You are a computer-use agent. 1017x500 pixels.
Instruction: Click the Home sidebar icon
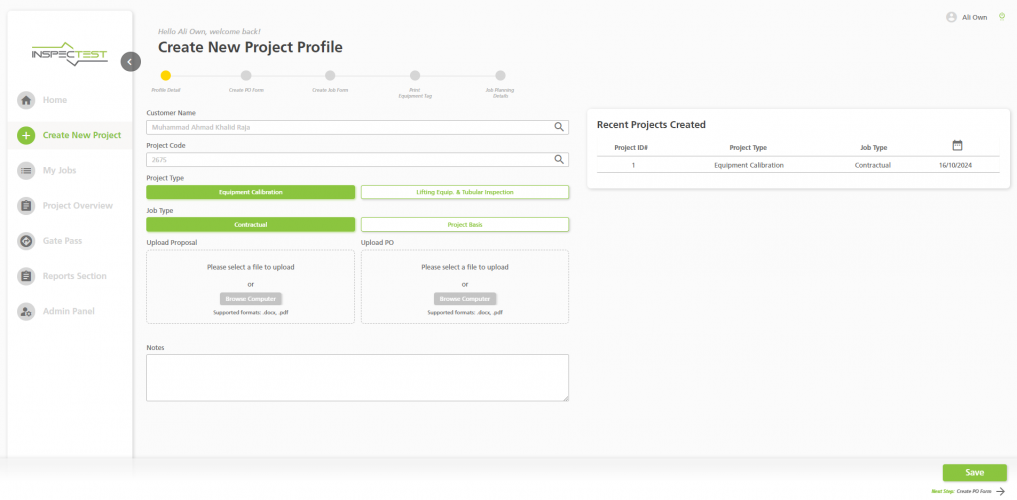click(x=26, y=101)
